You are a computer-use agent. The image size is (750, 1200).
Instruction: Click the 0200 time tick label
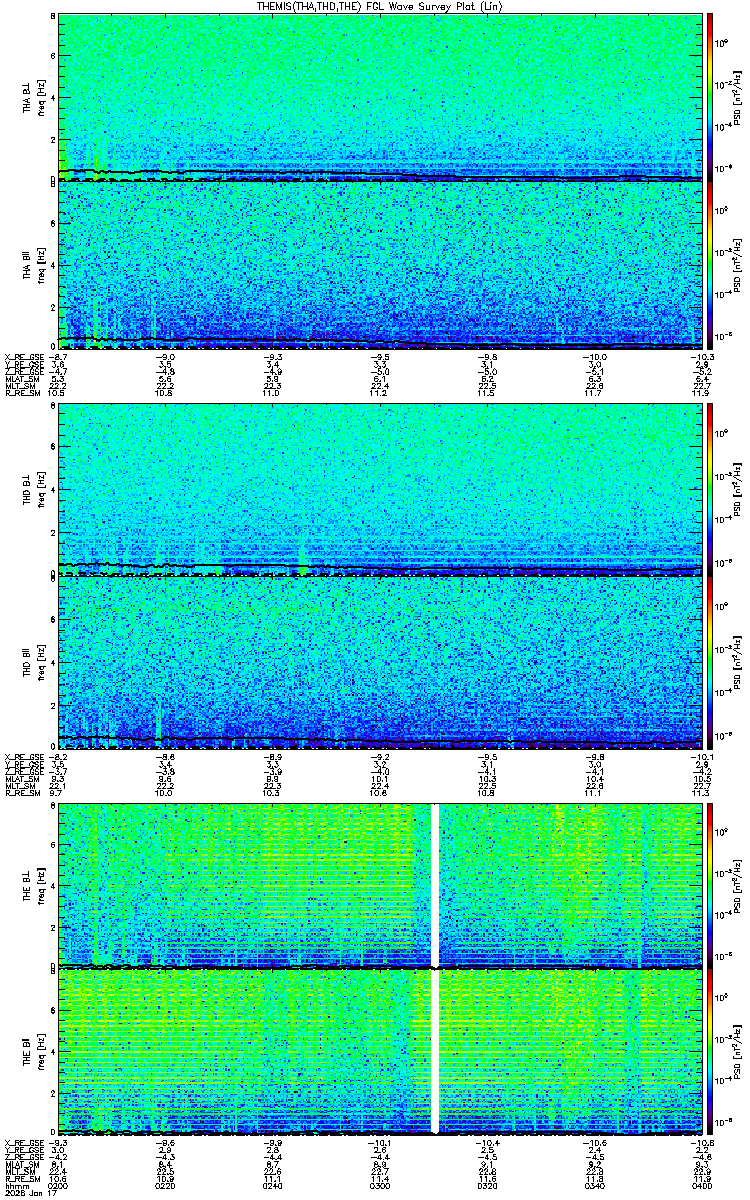point(58,1185)
